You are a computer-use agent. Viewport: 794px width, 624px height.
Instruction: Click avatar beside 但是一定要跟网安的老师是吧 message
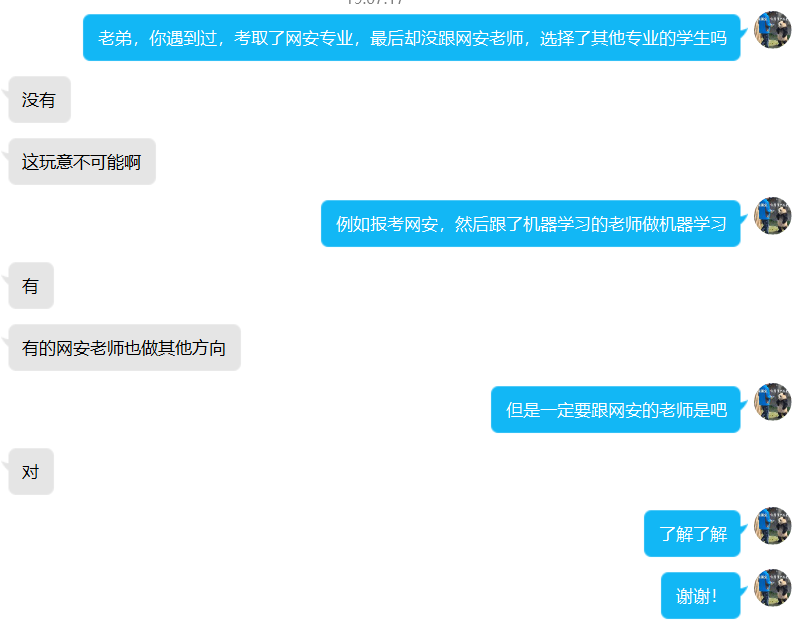point(772,402)
